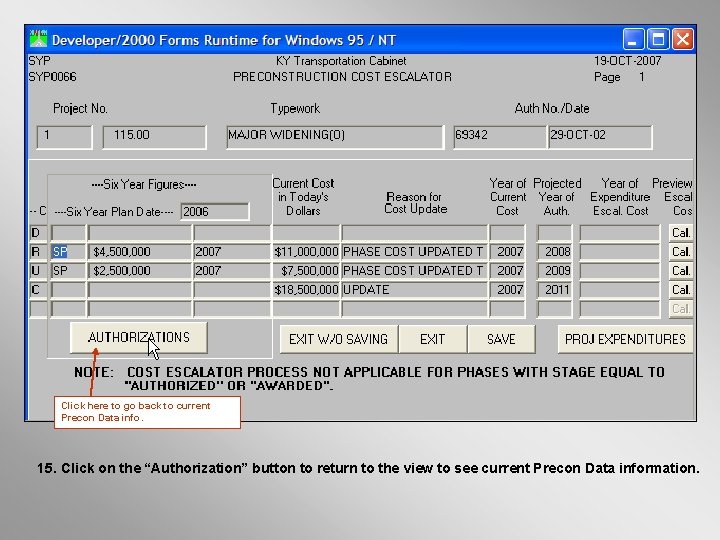Click Projected Year of Auth 2011
Viewport: 720px width, 540px height.
pyautogui.click(x=555, y=290)
